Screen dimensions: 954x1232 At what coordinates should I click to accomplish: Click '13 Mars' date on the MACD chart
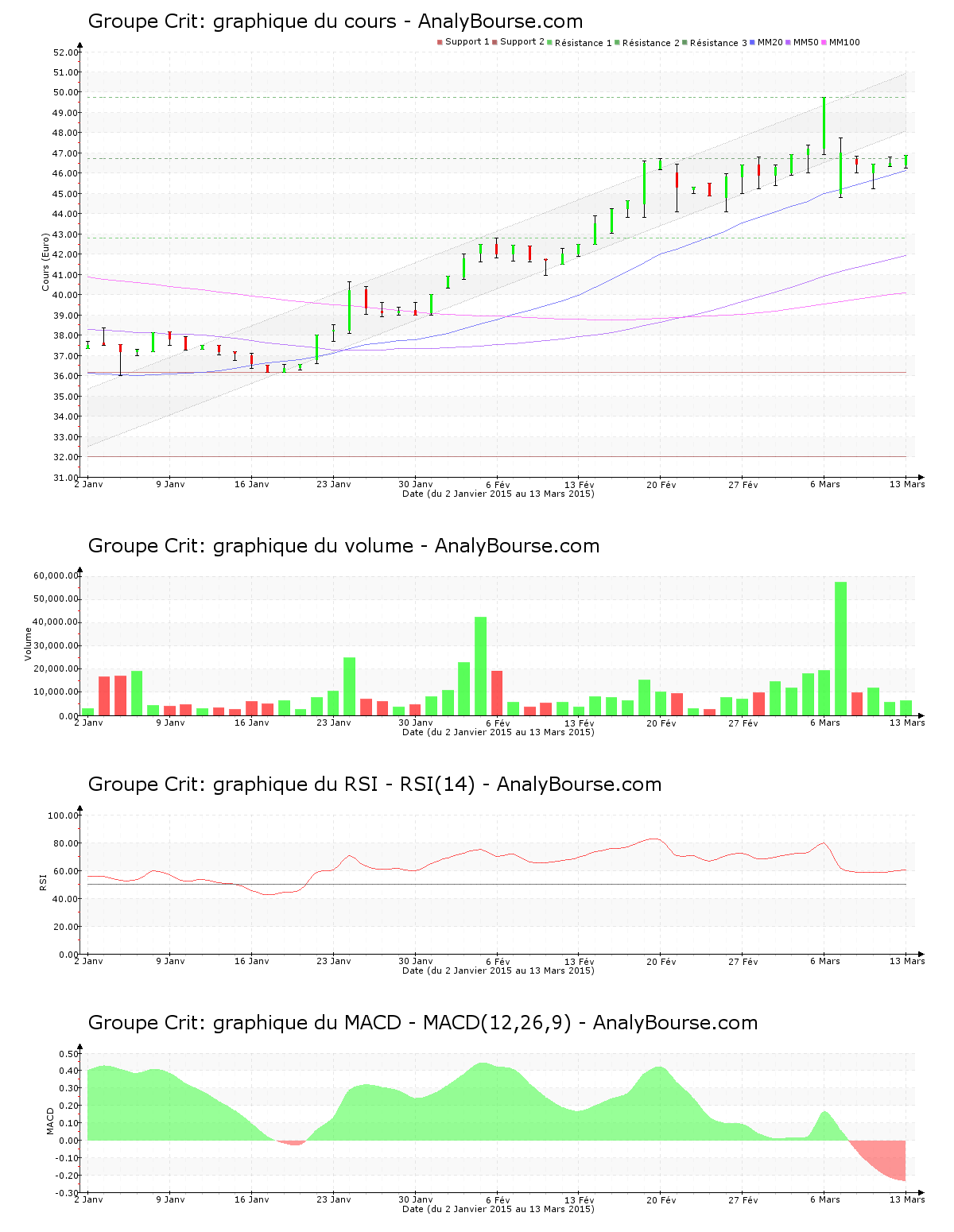coord(907,1199)
